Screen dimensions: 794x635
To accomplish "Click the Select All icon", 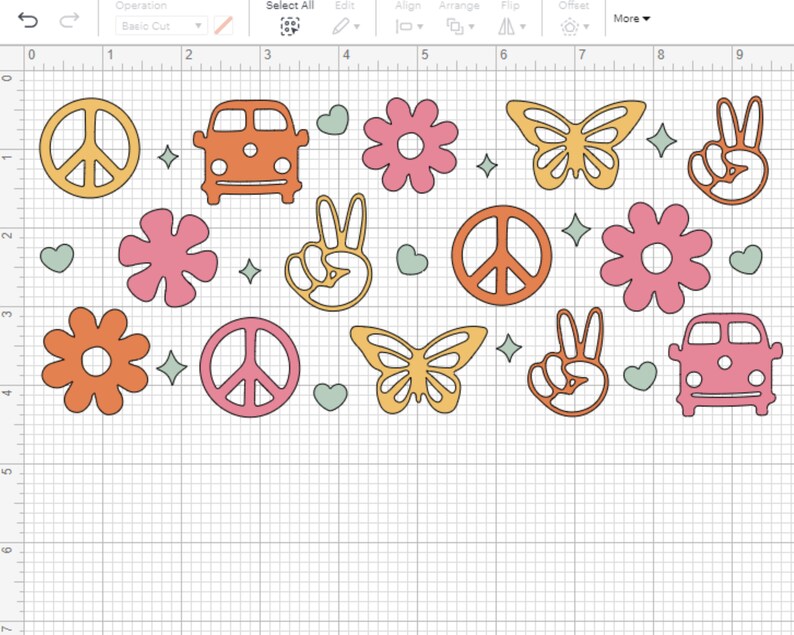I will 290,26.
